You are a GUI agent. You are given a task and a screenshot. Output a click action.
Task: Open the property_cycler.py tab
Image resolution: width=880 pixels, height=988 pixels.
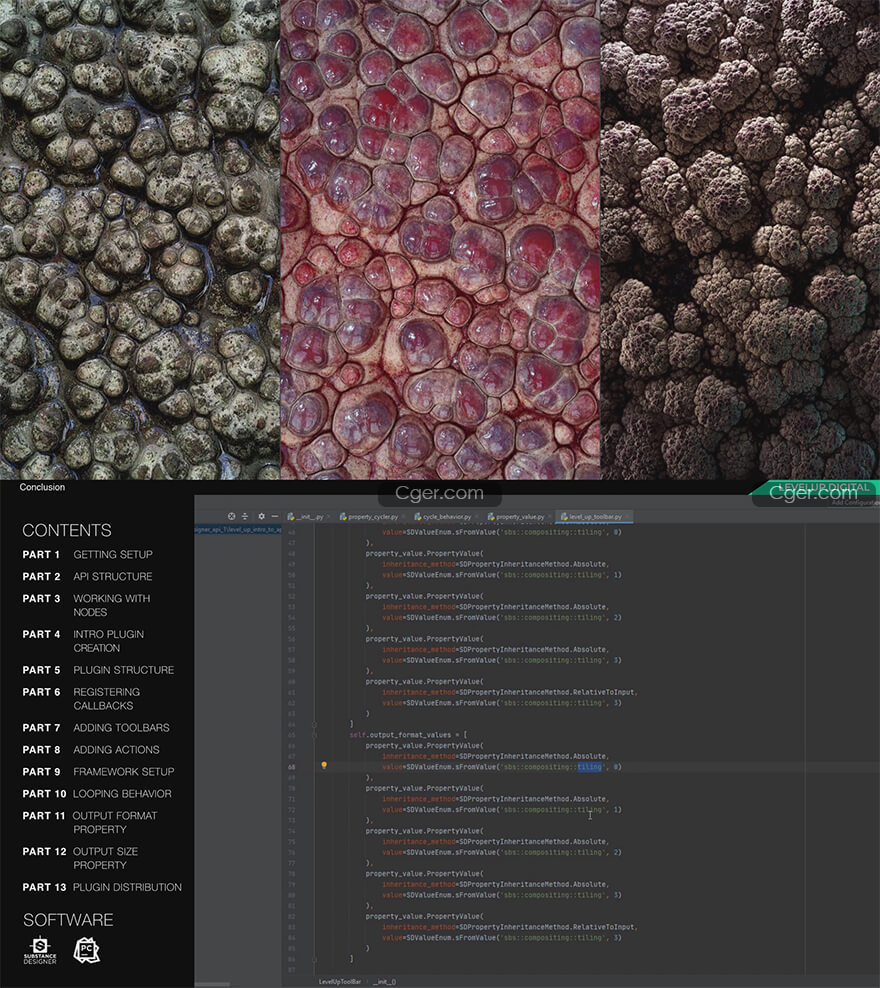tap(372, 517)
